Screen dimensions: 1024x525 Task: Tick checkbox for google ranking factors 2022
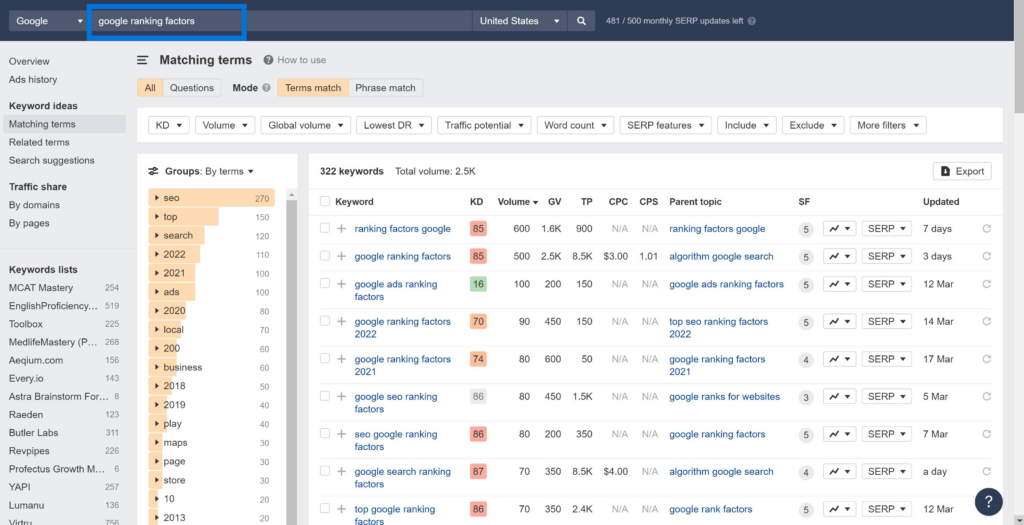pyautogui.click(x=324, y=322)
